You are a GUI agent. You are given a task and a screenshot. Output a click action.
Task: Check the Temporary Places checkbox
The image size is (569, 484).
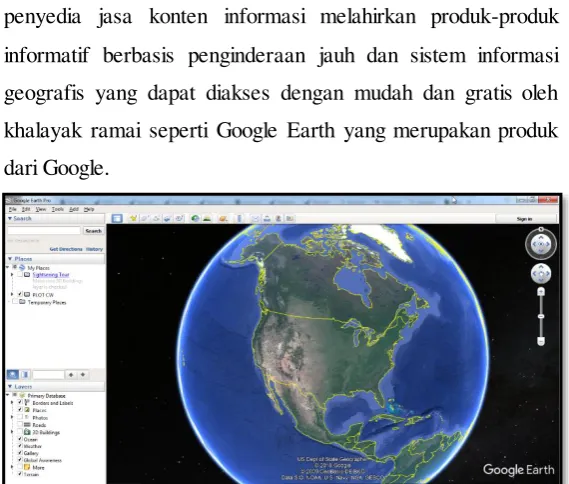(15, 302)
